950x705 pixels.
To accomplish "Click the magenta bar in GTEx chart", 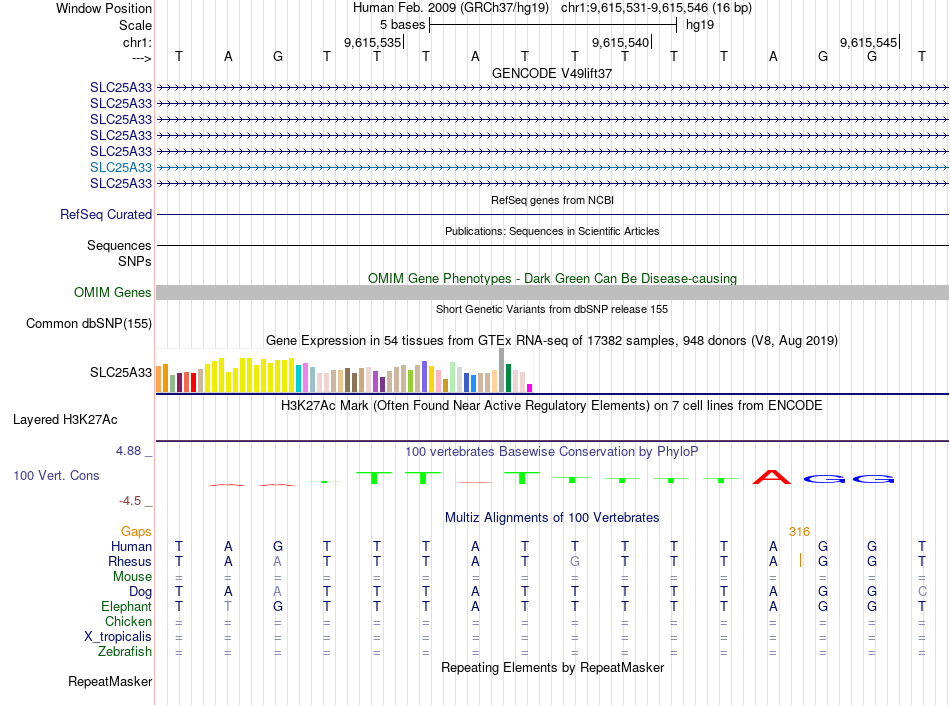I will coord(530,388).
